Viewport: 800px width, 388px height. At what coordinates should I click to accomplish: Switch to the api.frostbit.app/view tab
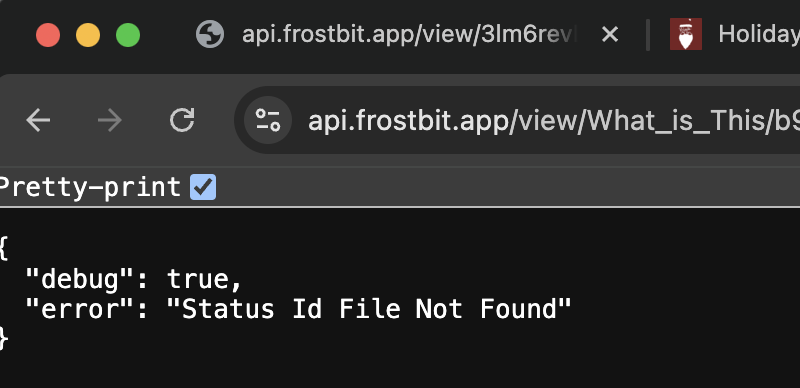tap(408, 35)
